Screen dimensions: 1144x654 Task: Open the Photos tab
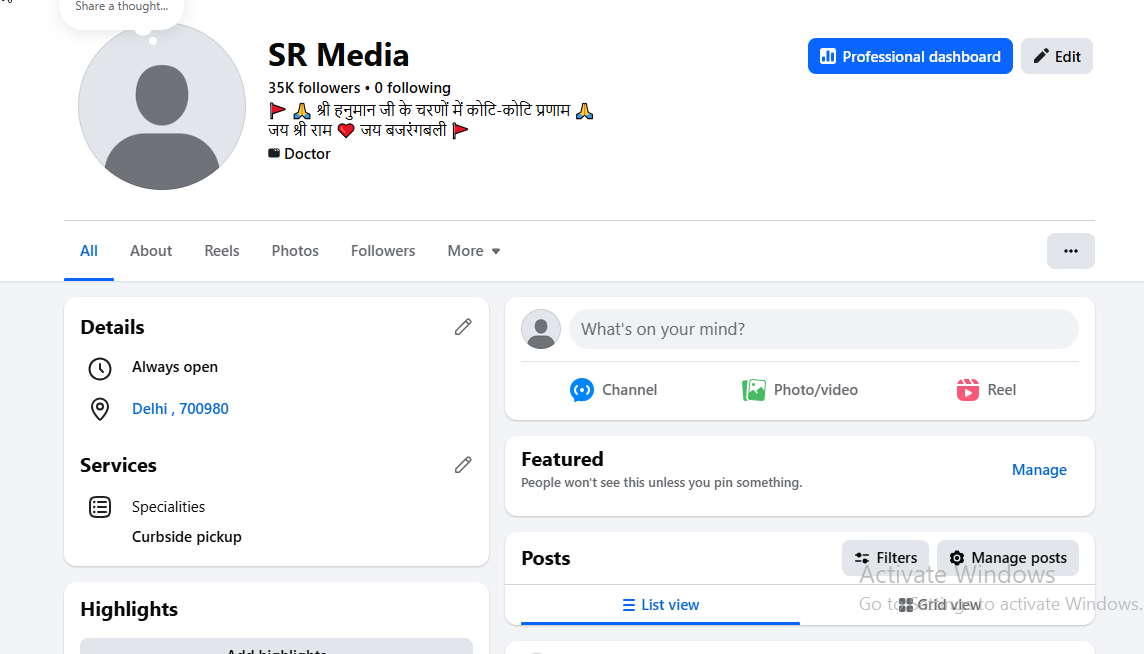[x=295, y=251]
